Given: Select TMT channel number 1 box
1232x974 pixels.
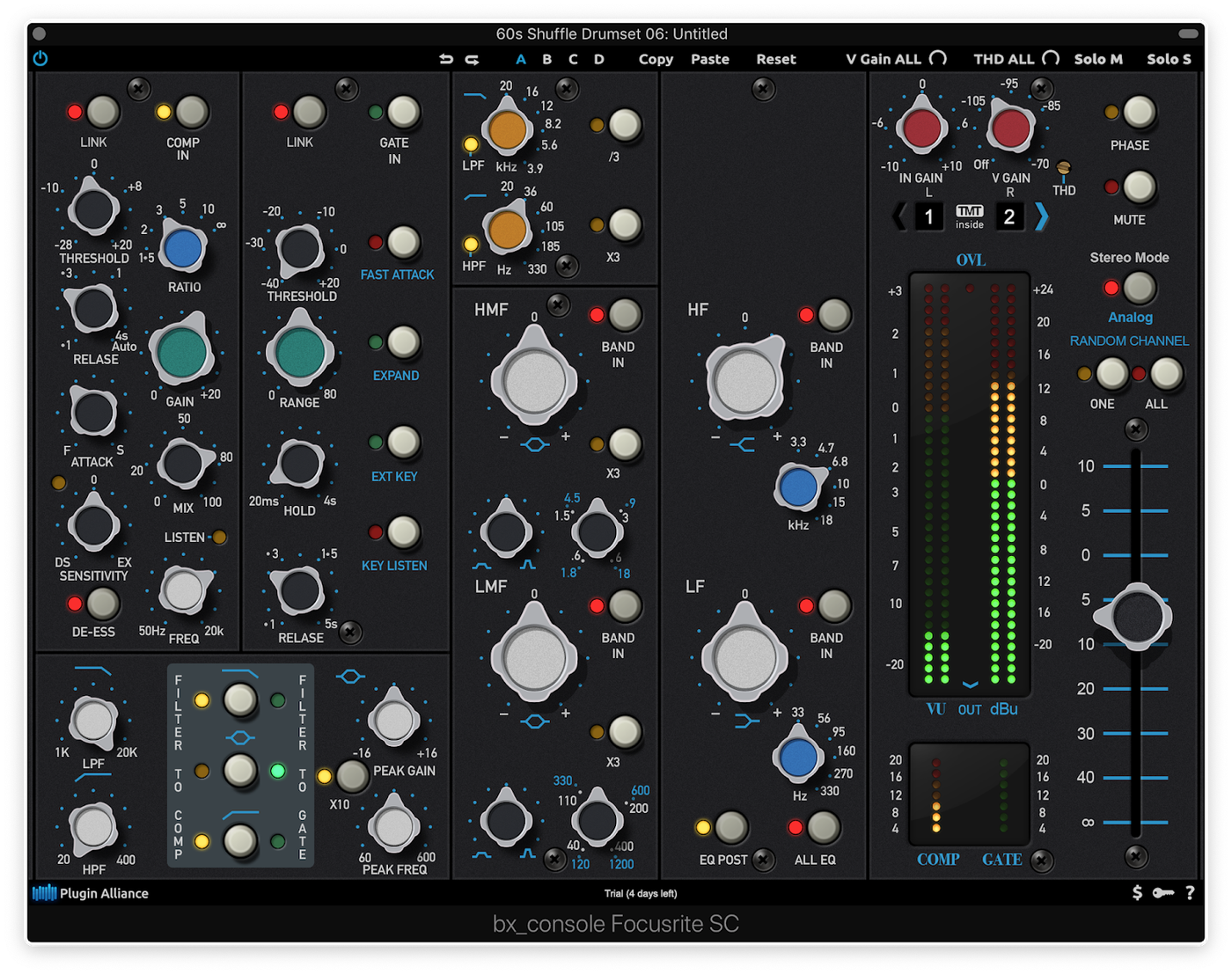Looking at the screenshot, I should pyautogui.click(x=928, y=216).
